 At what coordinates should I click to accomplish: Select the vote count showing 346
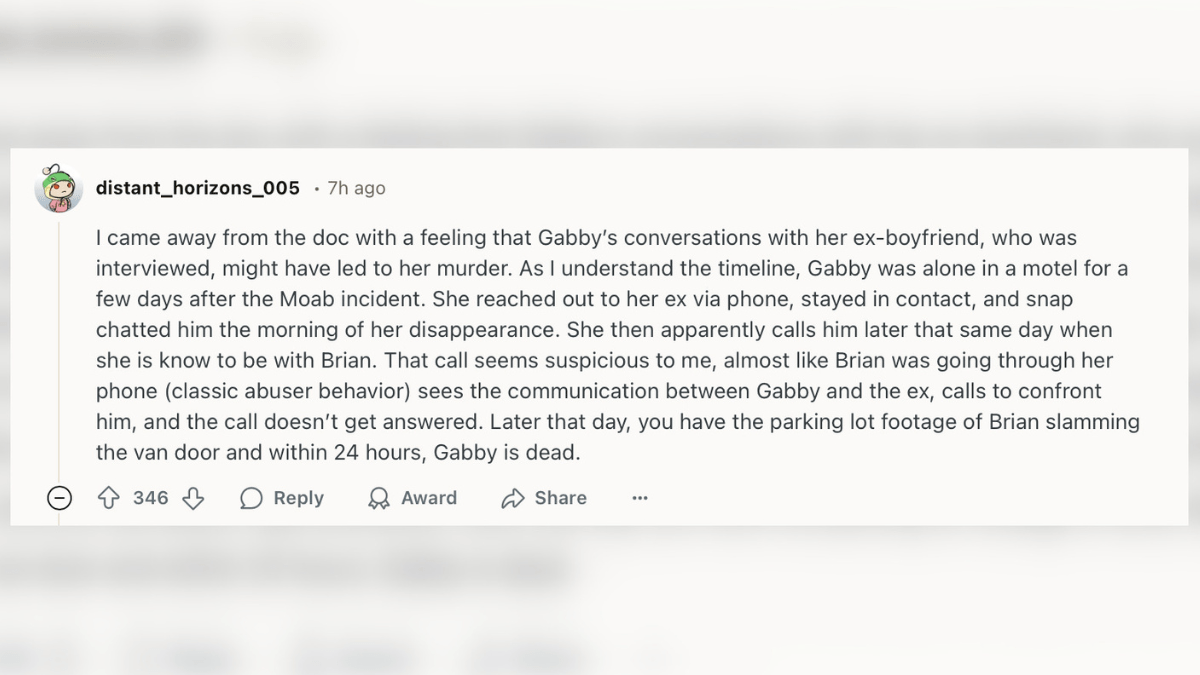click(149, 497)
